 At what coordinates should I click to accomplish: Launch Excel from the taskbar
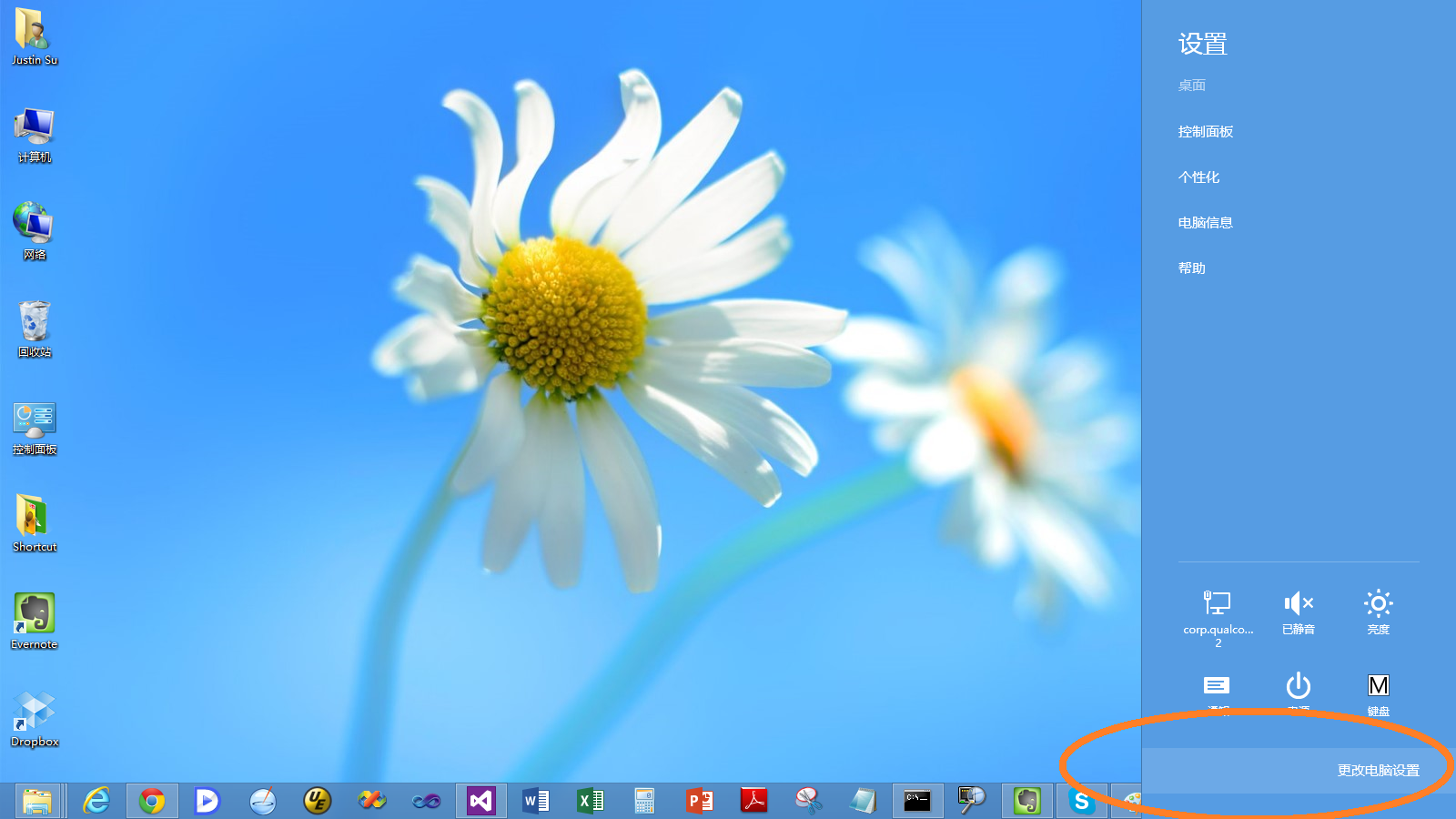590,801
